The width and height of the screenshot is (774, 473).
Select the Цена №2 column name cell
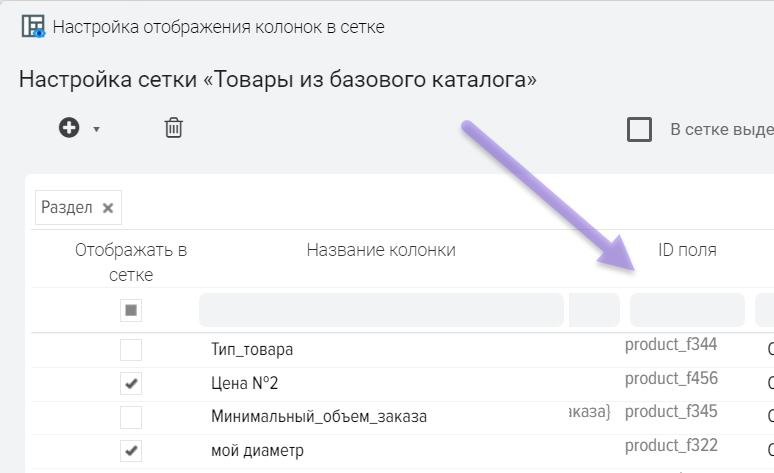coord(245,384)
